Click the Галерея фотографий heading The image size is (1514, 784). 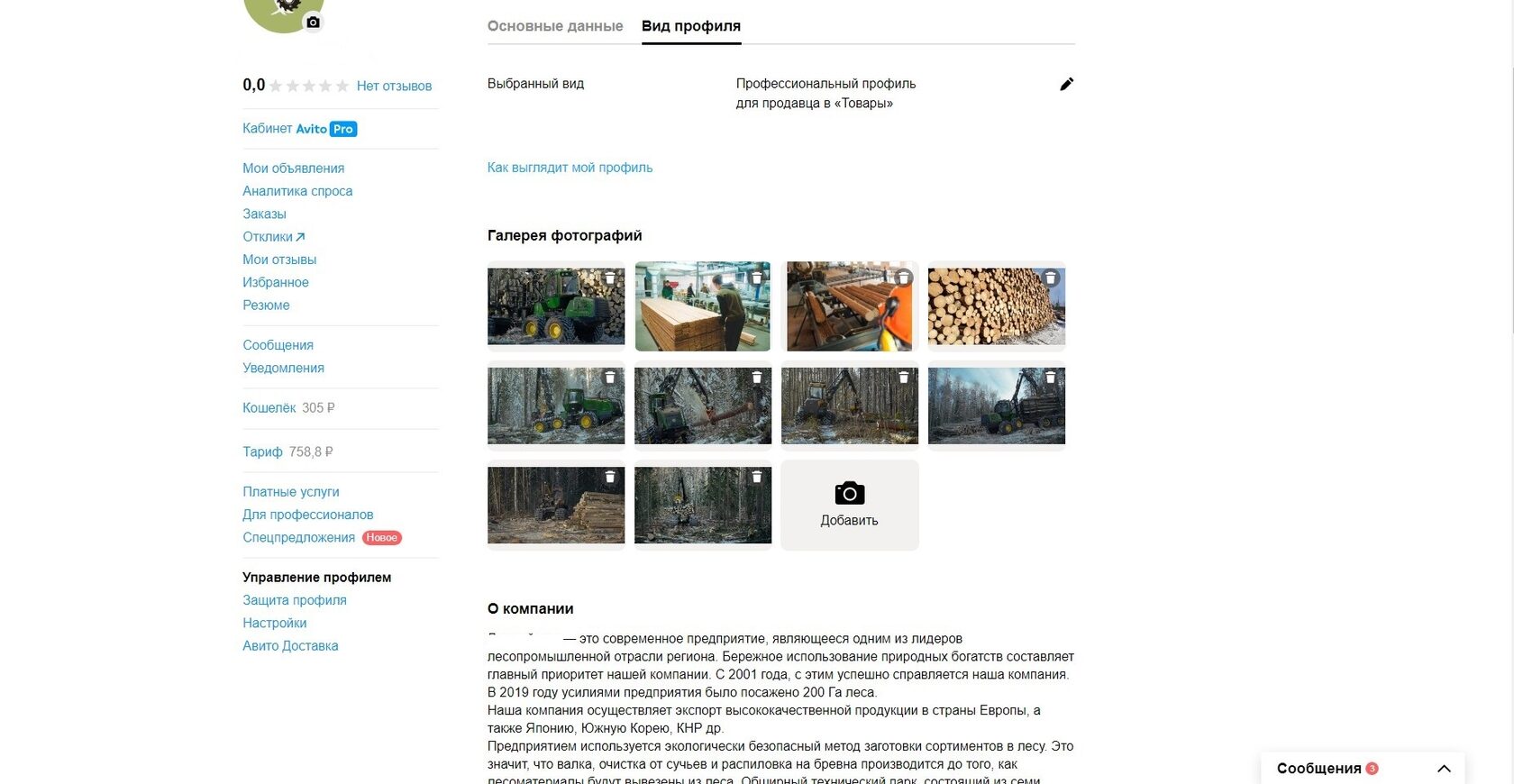pyautogui.click(x=565, y=236)
